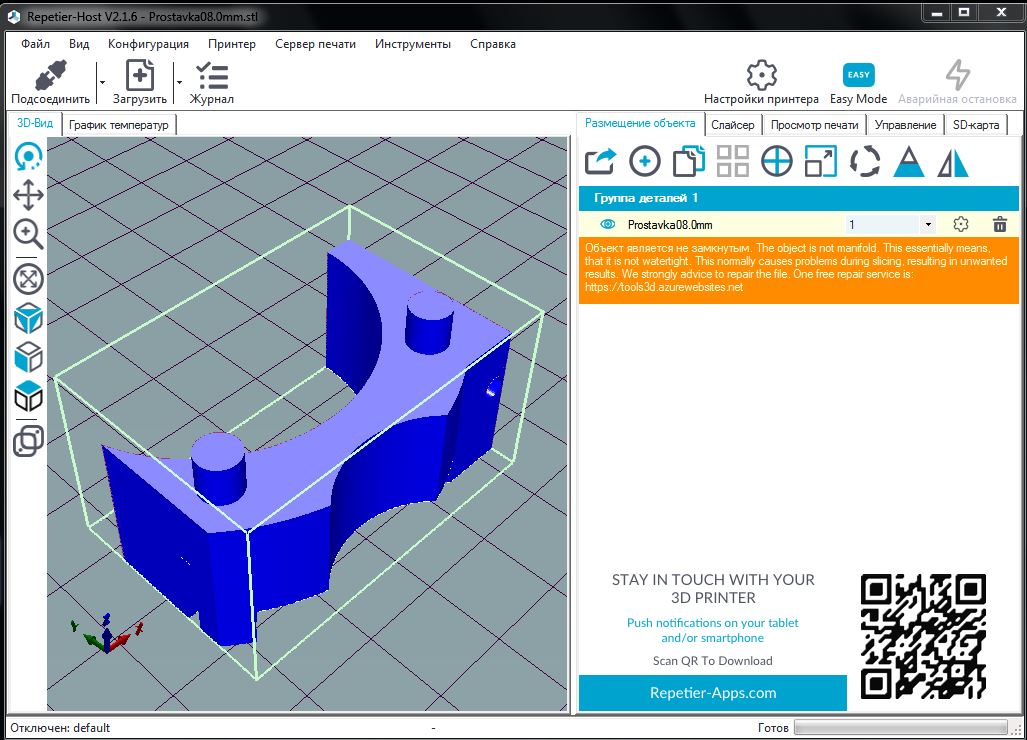
Task: Click the Repetier-Apps.com button
Action: point(712,693)
